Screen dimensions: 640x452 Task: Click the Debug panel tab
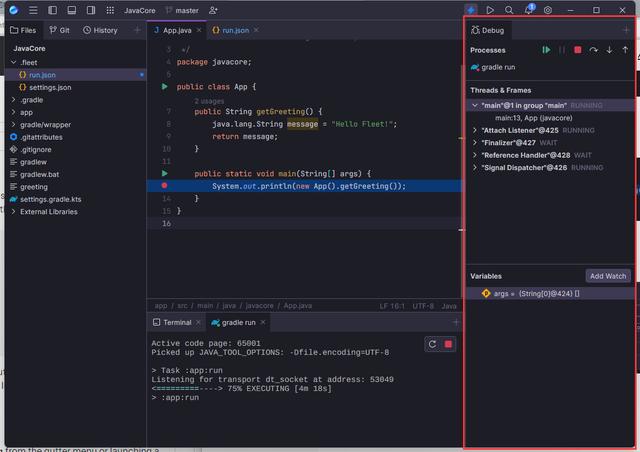coord(488,30)
